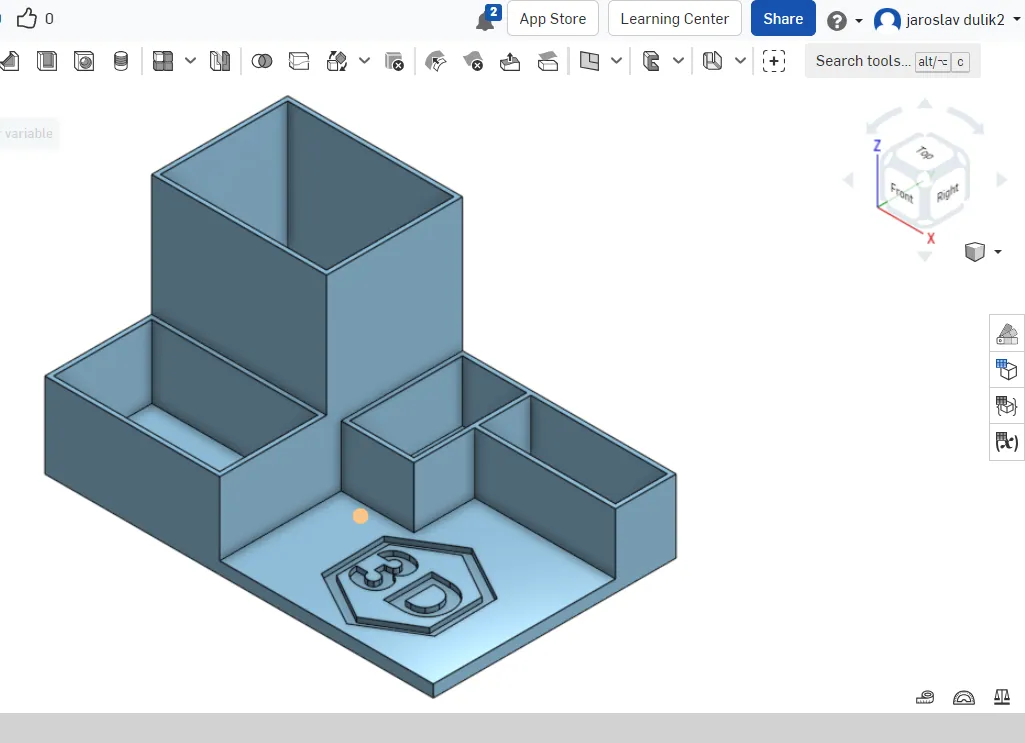
Task: Click the like thumbs-up icon
Action: [x=26, y=19]
